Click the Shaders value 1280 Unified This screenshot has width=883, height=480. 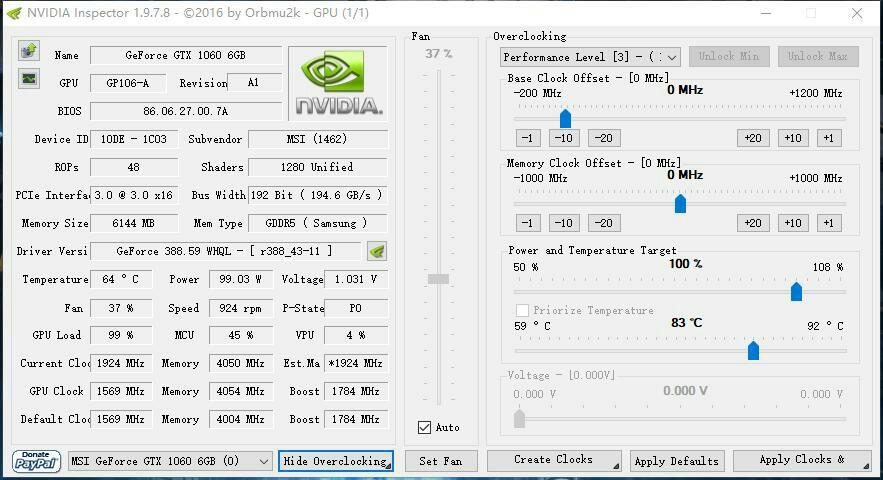point(318,167)
